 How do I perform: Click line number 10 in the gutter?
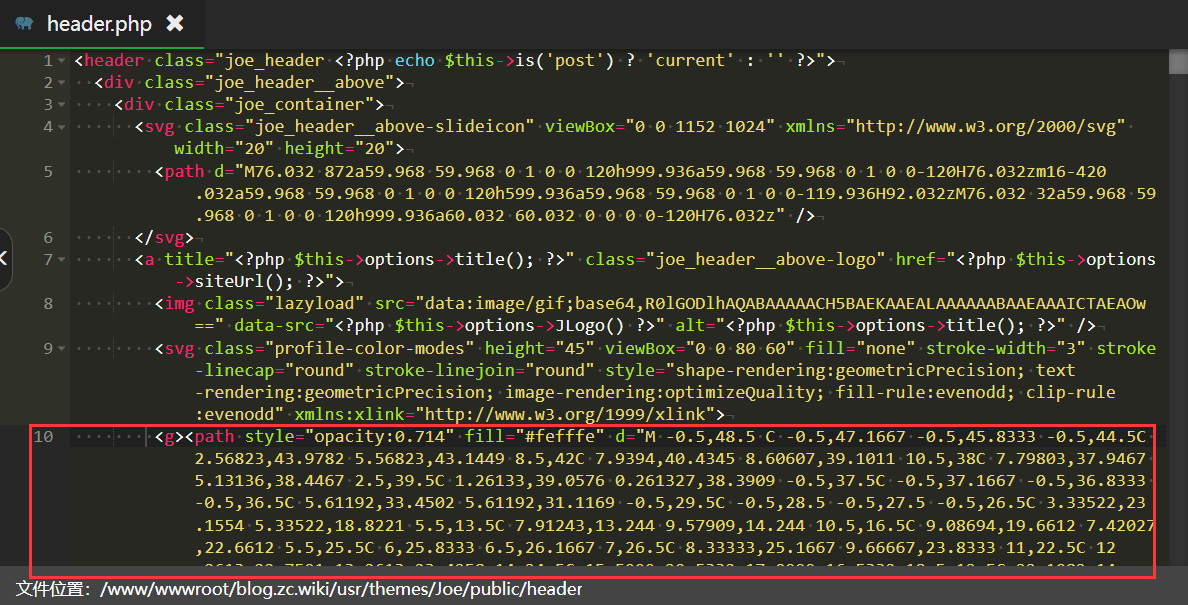pos(44,436)
